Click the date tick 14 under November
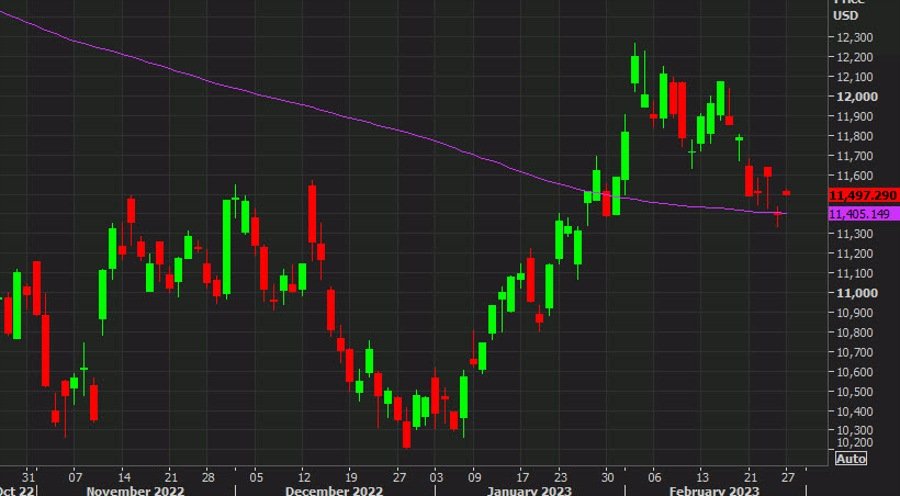Screen dimensions: 900x496 (x=123, y=476)
